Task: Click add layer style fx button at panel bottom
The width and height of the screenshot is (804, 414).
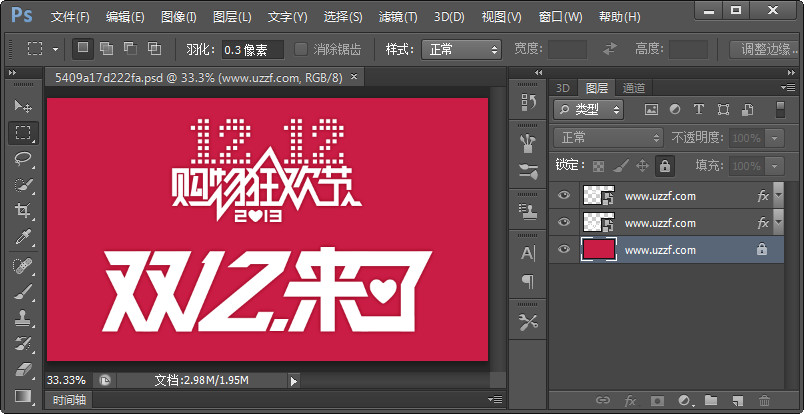Action: pyautogui.click(x=630, y=400)
